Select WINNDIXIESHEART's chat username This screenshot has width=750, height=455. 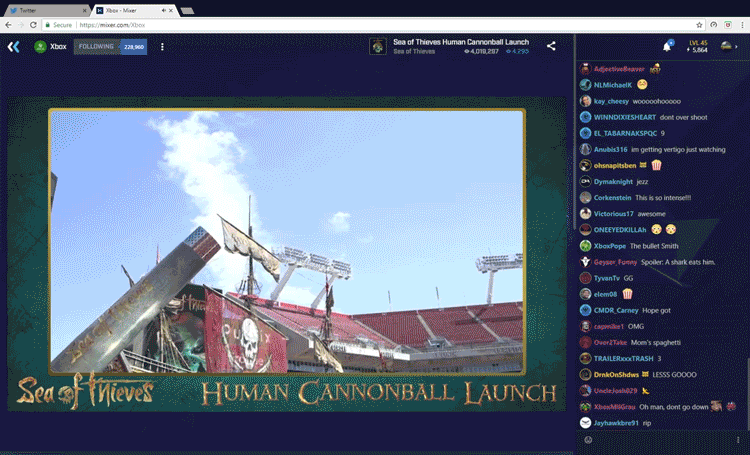point(625,117)
